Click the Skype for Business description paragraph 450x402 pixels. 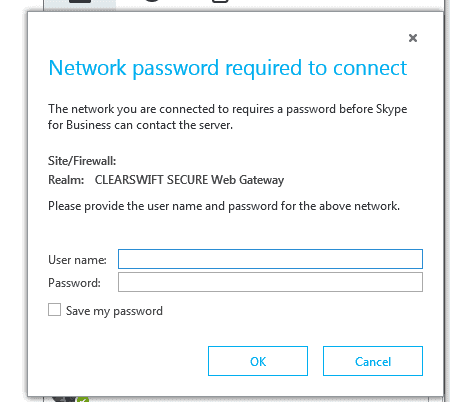pyautogui.click(x=227, y=117)
